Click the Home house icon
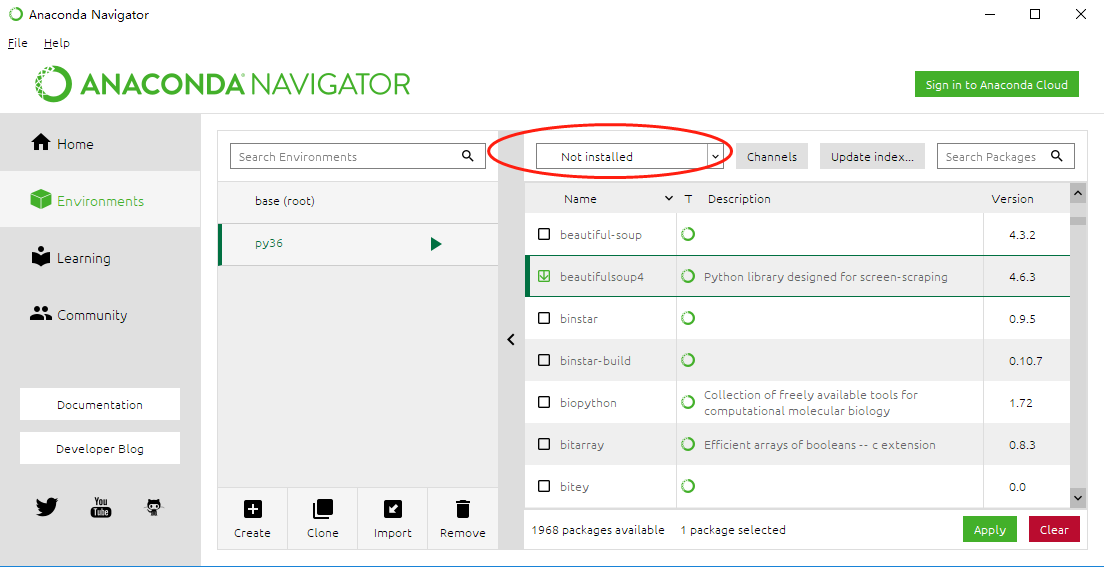Image resolution: width=1104 pixels, height=568 pixels. [x=41, y=142]
